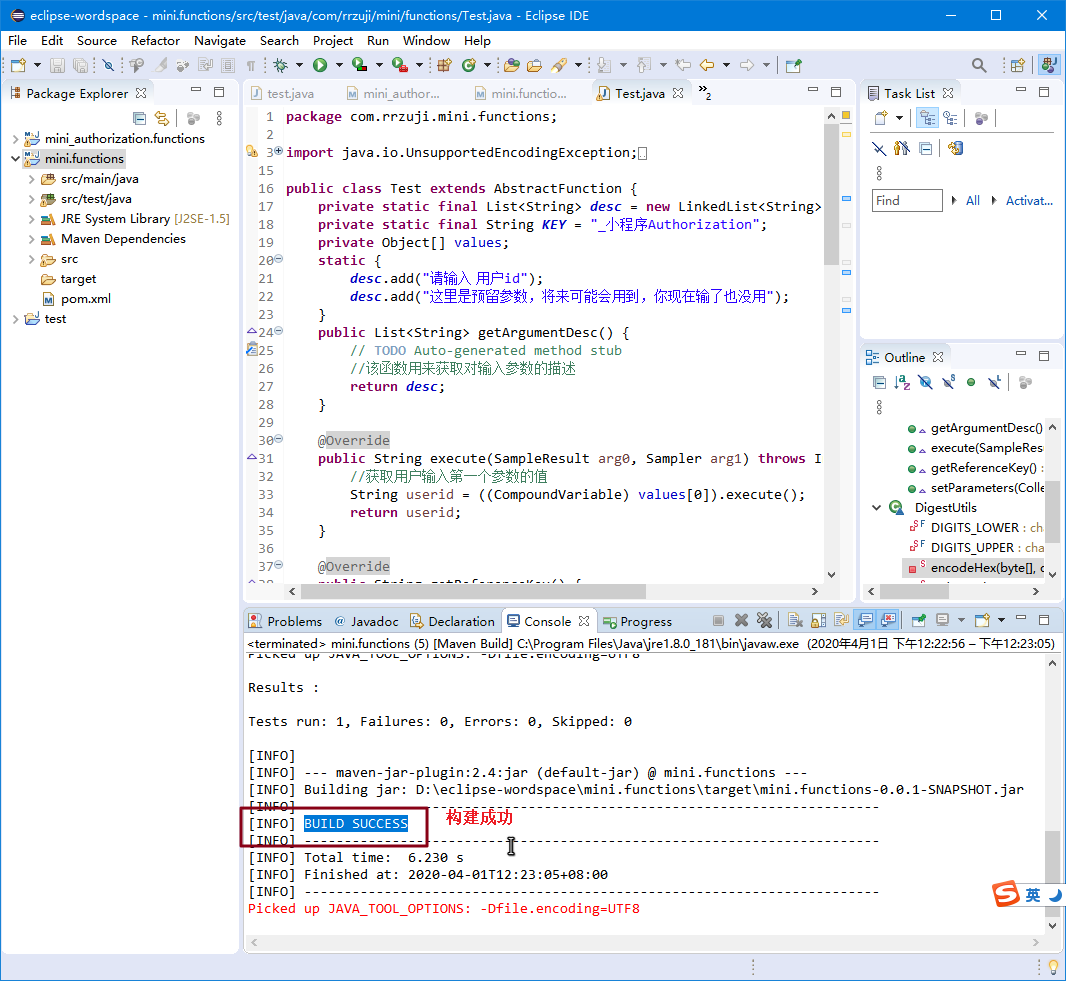Toggle Pin Console button
Viewport: 1066px width, 981px height.
919,620
